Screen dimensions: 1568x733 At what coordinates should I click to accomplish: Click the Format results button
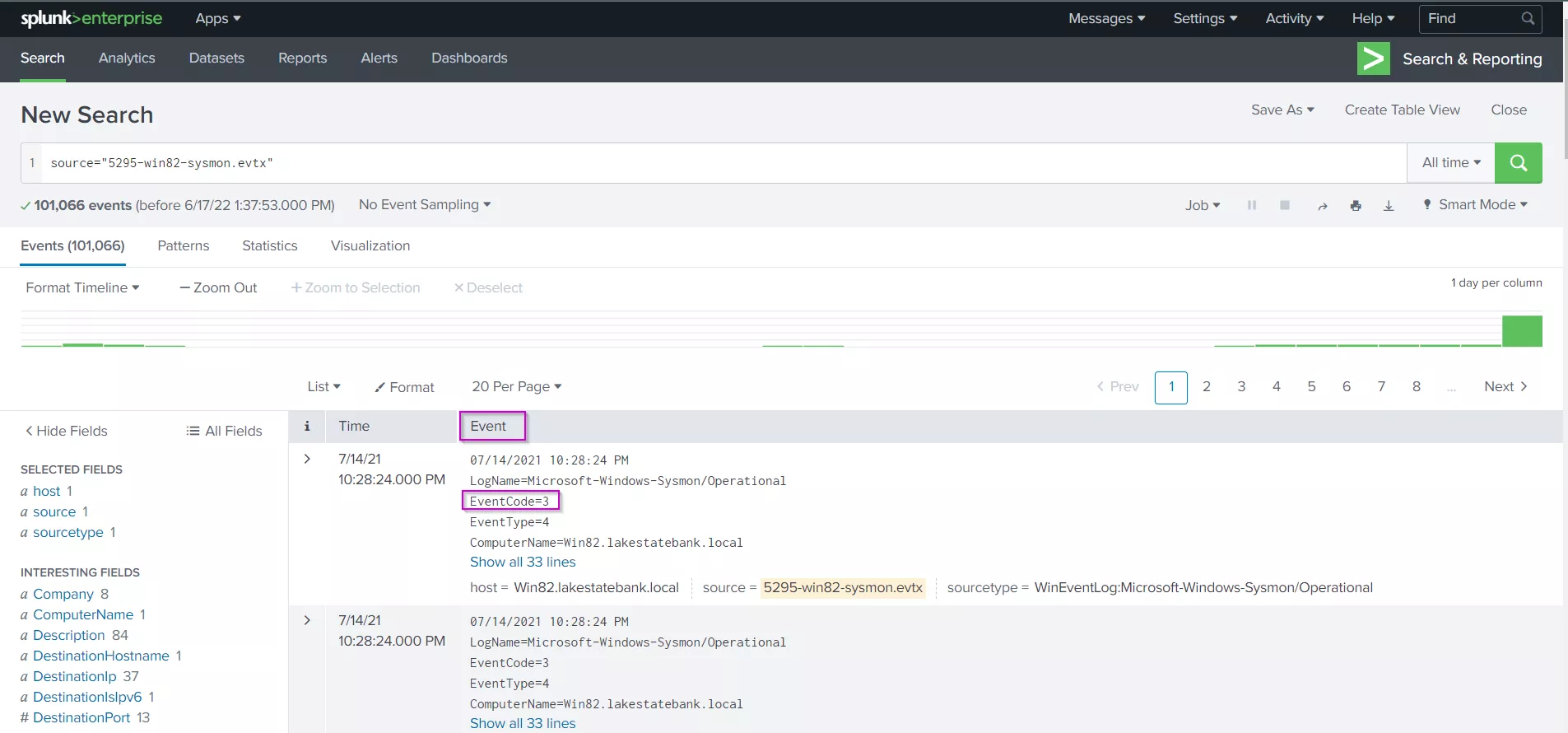tap(404, 387)
